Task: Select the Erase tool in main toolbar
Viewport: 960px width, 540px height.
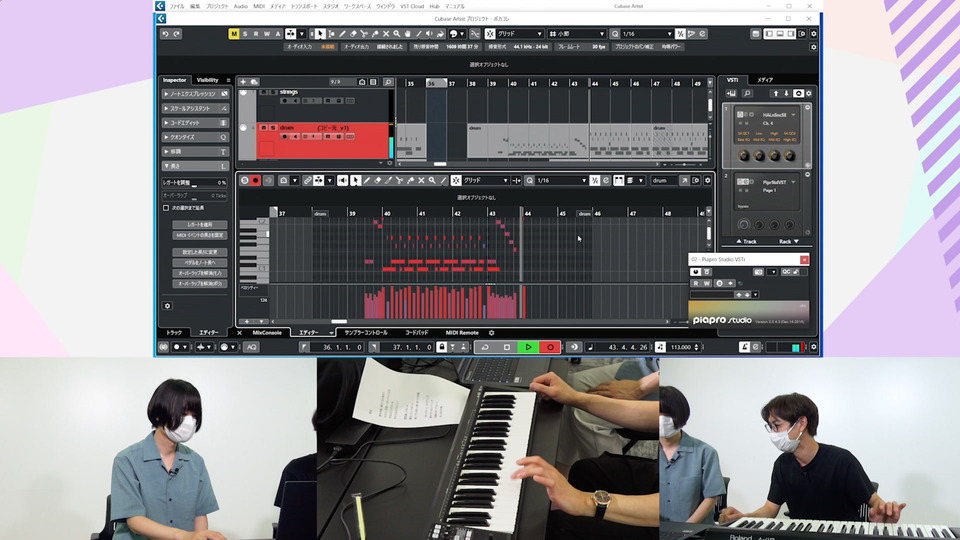Action: (x=353, y=34)
